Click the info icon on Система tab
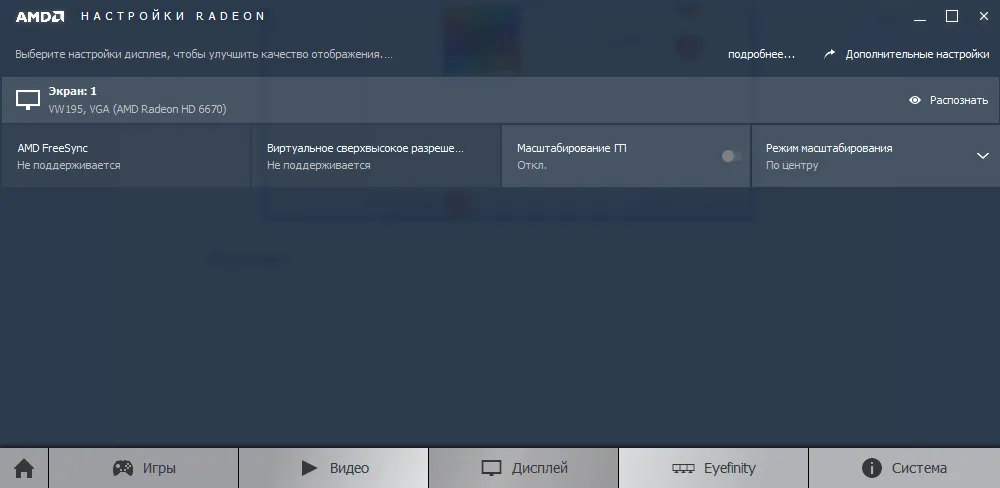 [x=872, y=468]
